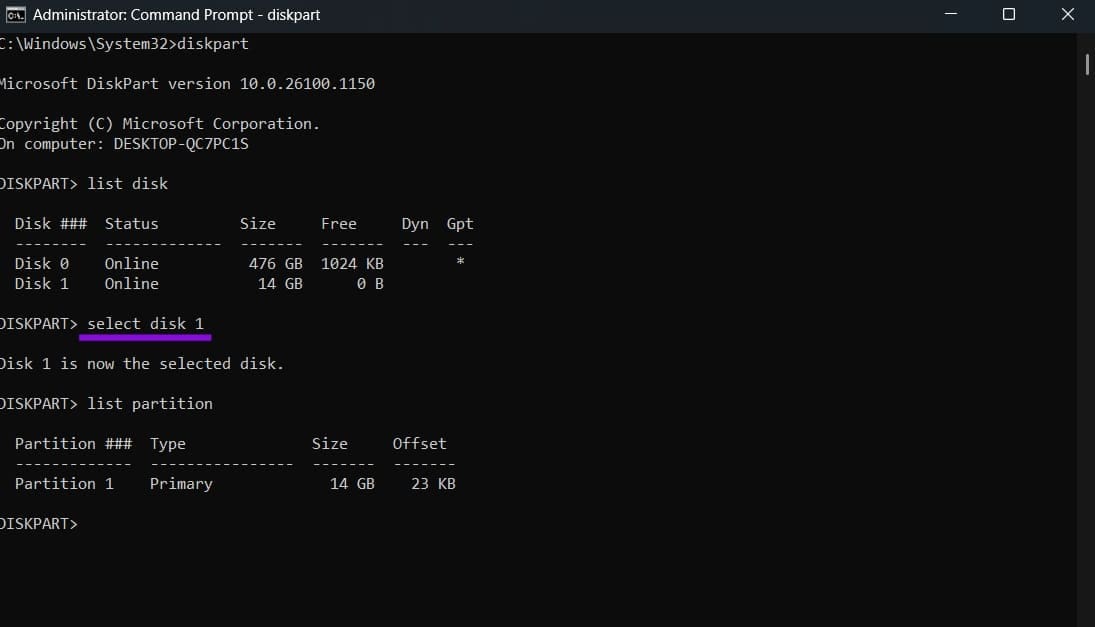Click the Gpt asterisk for Disk 0
The image size is (1095, 627).
point(460,262)
